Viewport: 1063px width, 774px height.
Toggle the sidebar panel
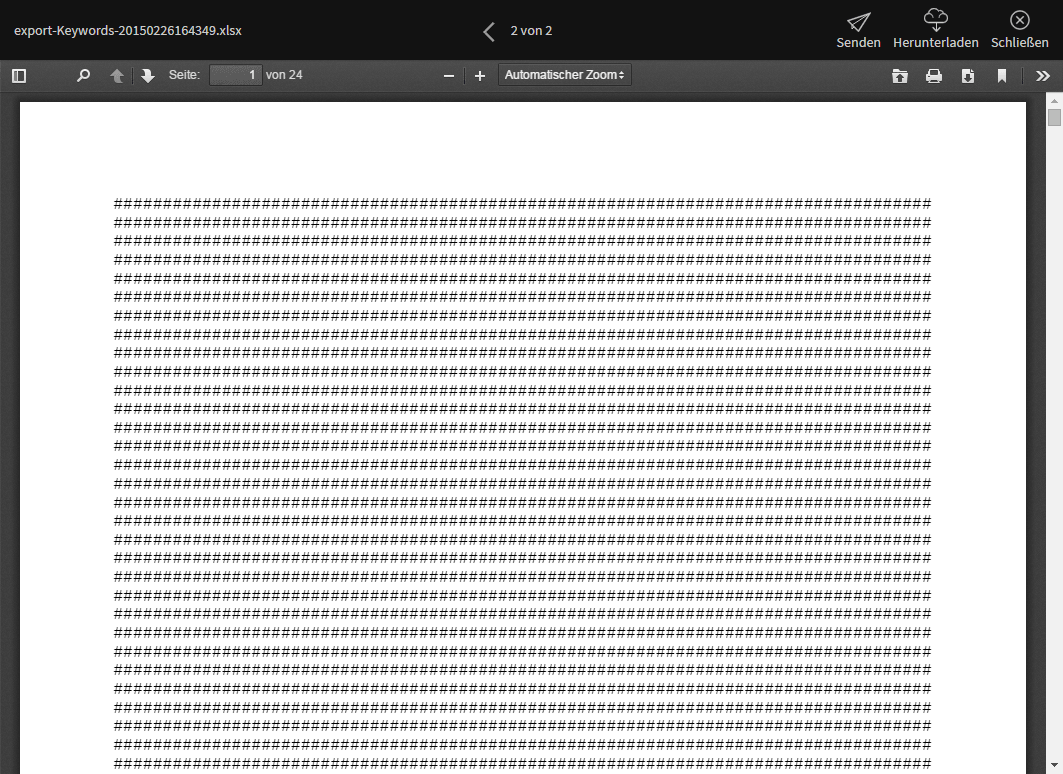(x=19, y=76)
